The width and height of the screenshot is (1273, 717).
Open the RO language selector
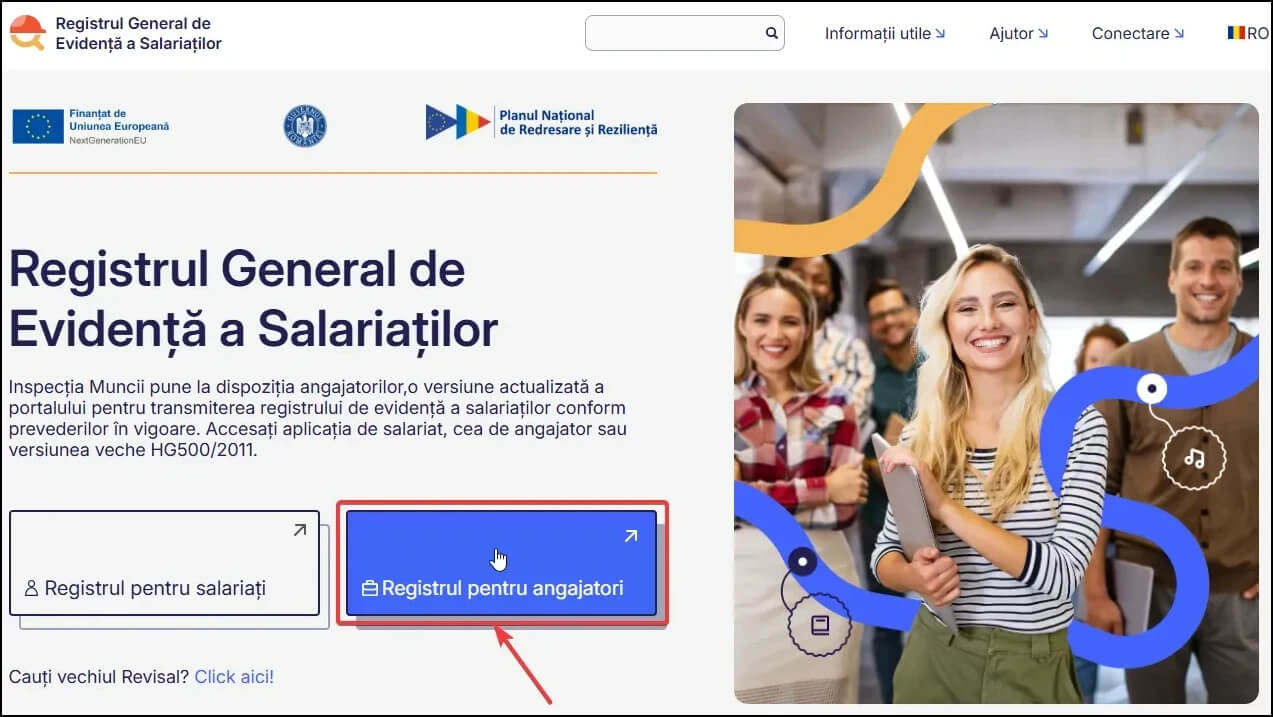tap(1248, 33)
